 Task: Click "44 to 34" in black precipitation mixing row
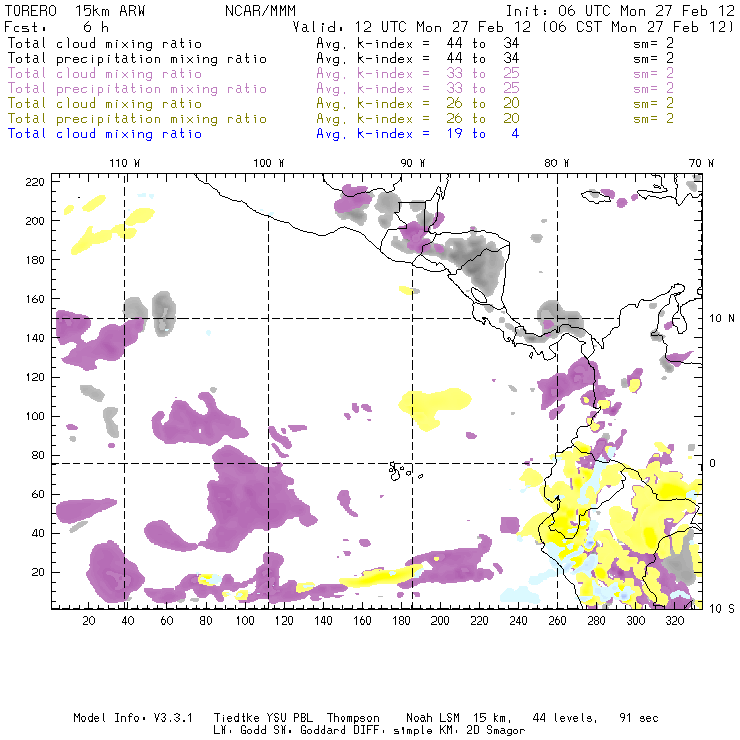(x=483, y=59)
